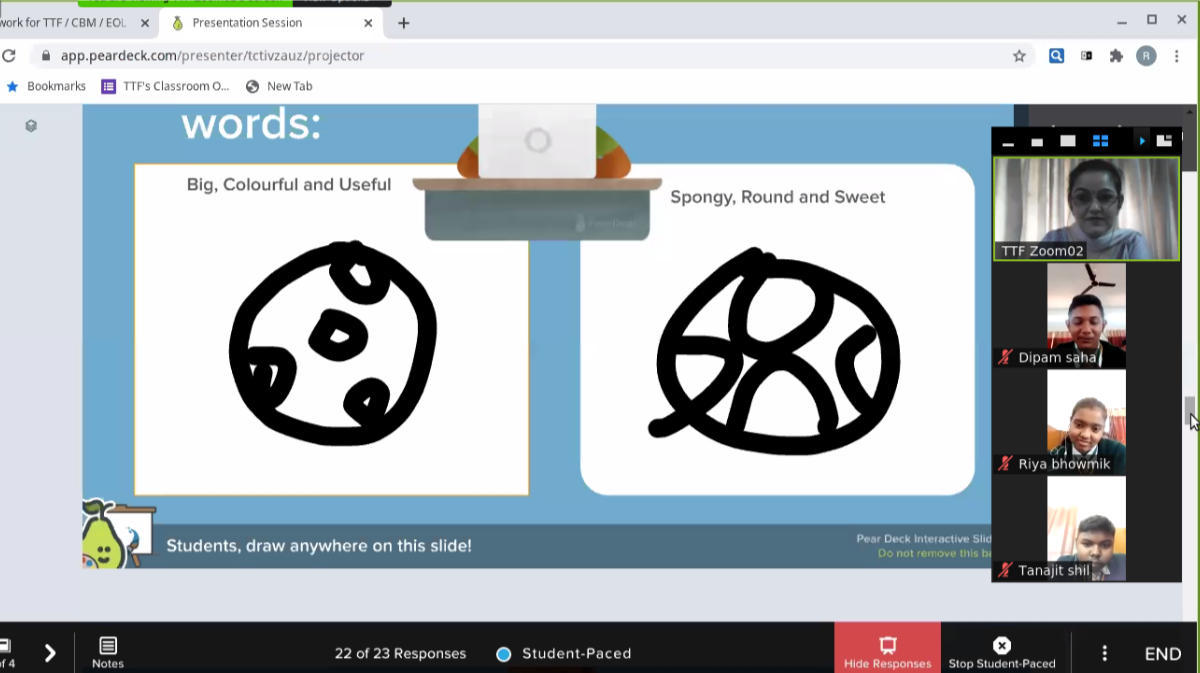
Task: Click the Hide Responses button
Action: coord(887,652)
